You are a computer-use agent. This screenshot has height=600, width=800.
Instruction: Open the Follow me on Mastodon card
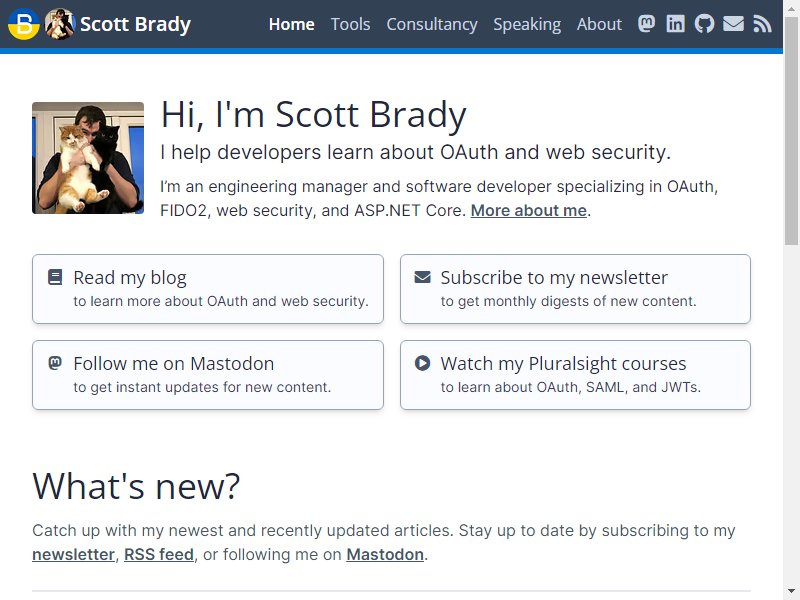pyautogui.click(x=208, y=375)
